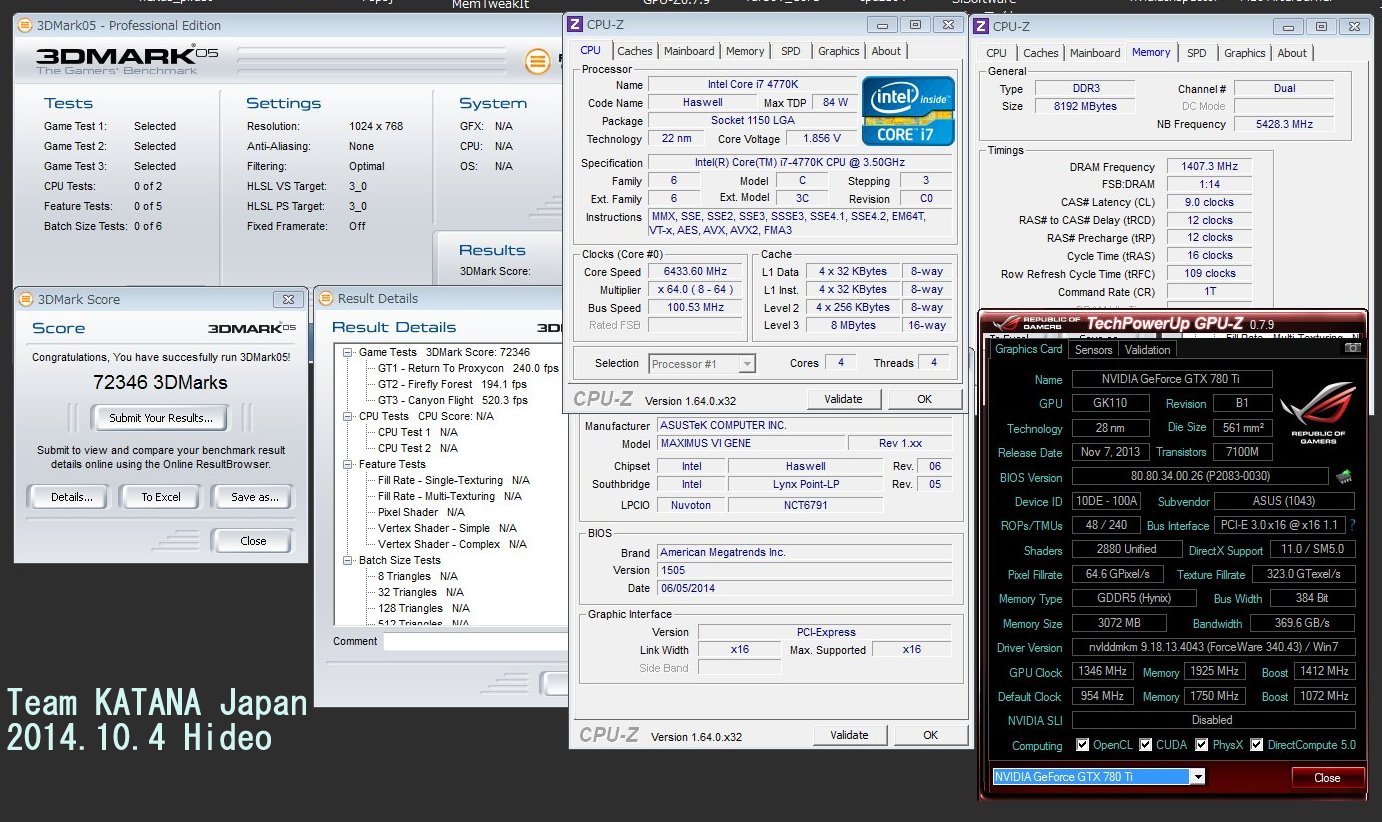Toggle the OpenCL checkbox in GPU-Z
This screenshot has height=822, width=1382.
(x=1083, y=745)
